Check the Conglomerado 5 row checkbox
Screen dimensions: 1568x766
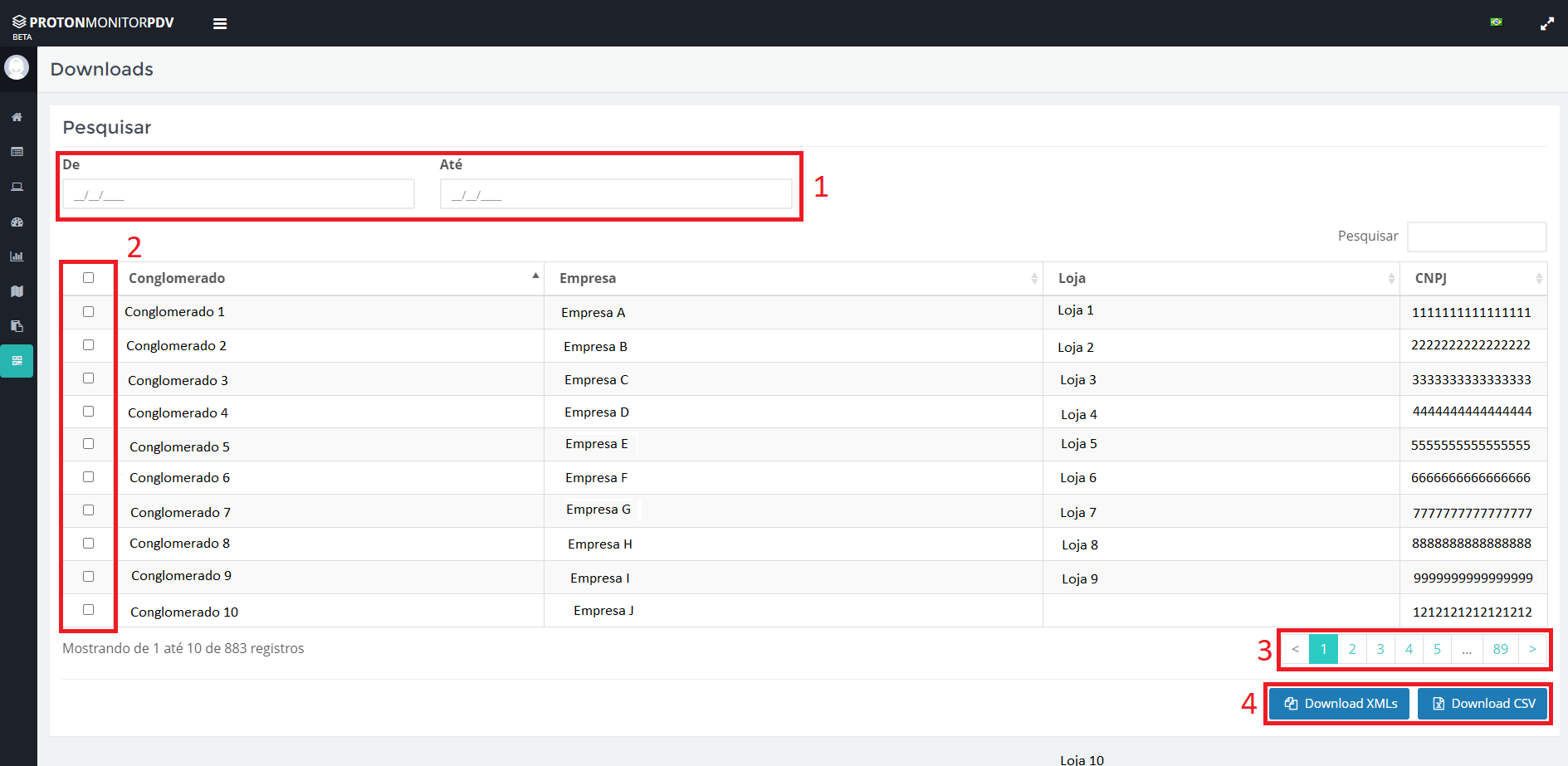(89, 444)
